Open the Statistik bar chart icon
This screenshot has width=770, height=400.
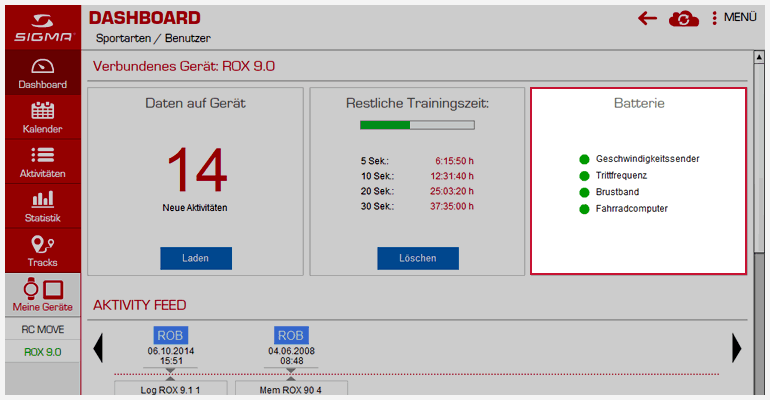click(43, 199)
